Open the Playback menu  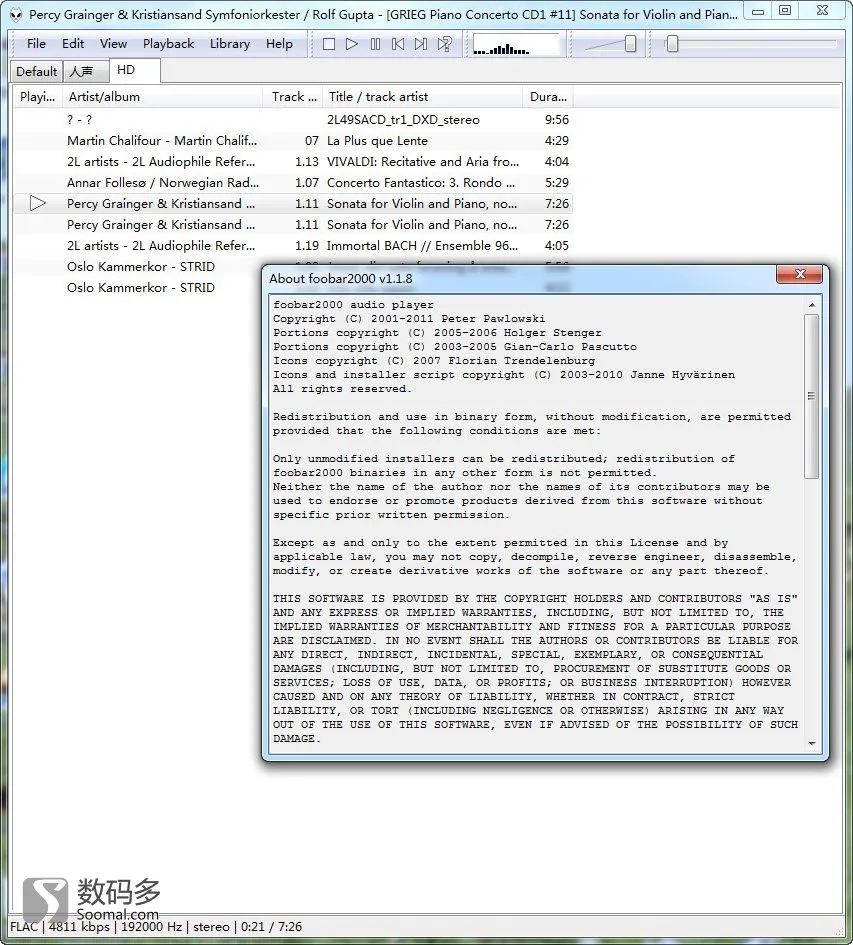(x=168, y=44)
